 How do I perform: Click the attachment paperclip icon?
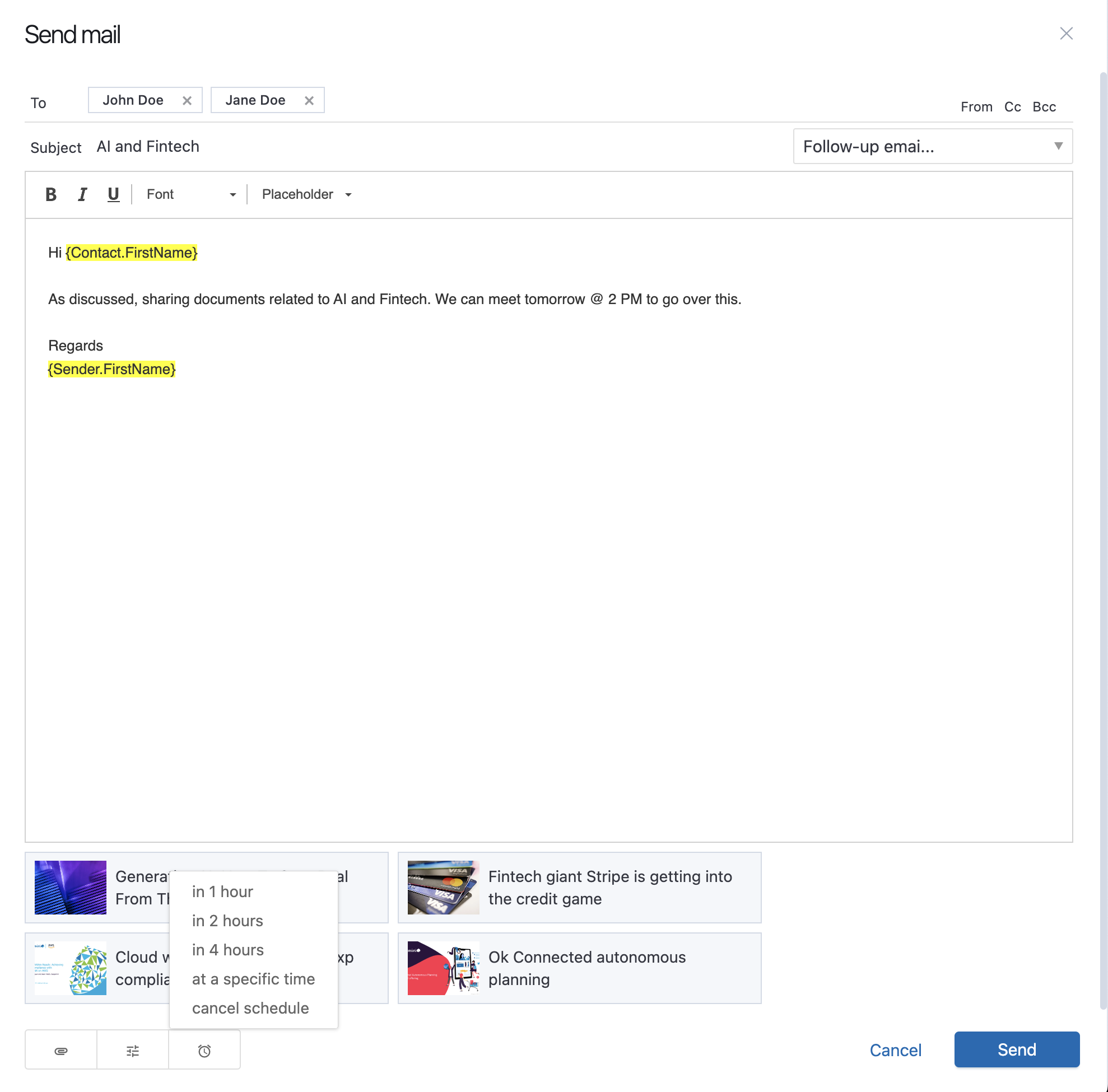point(61,1050)
